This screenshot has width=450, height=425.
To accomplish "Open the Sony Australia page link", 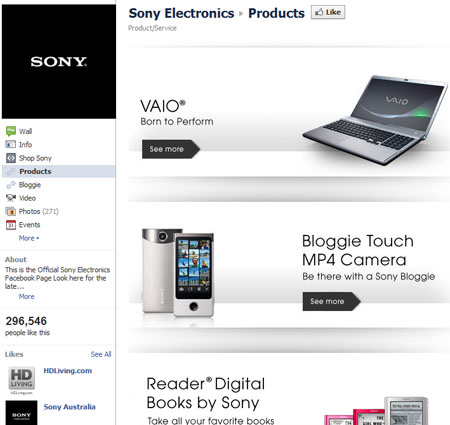I will coord(69,407).
